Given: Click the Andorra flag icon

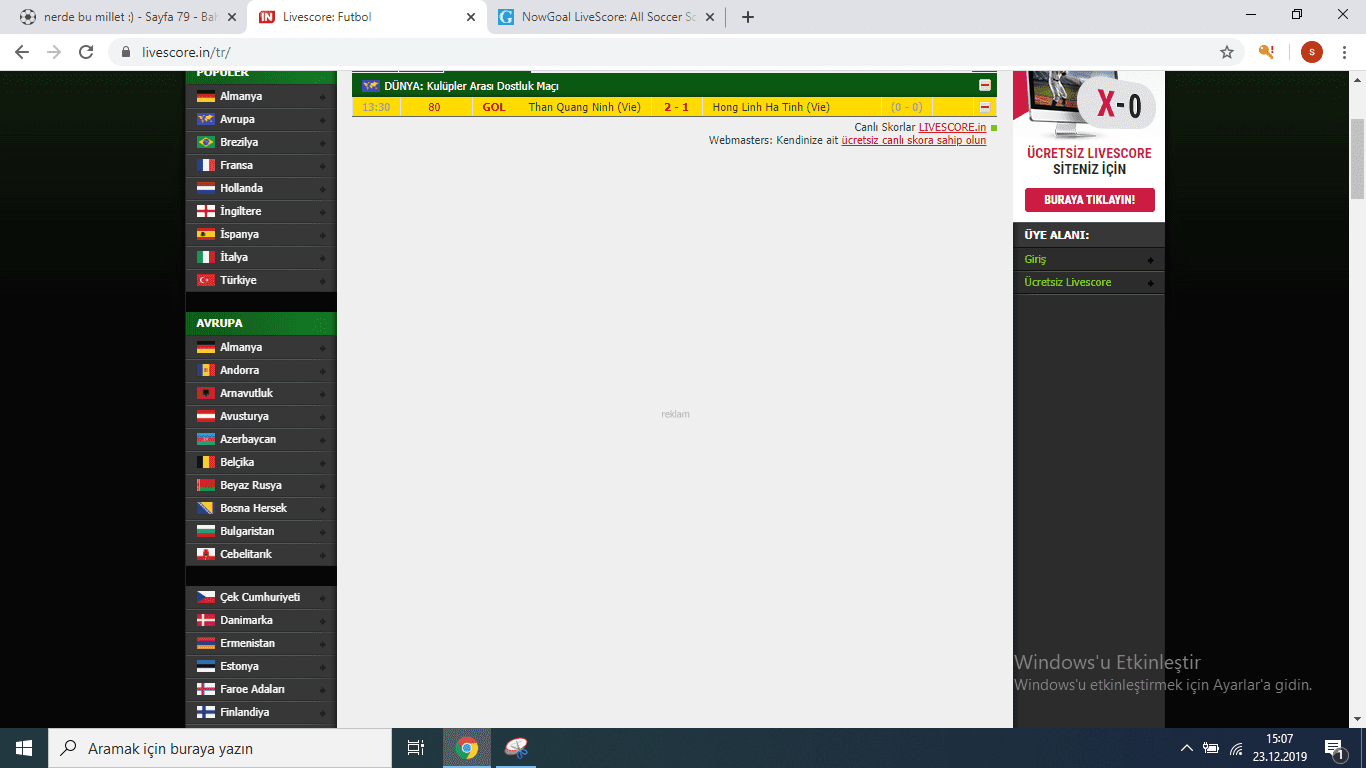Looking at the screenshot, I should 206,370.
